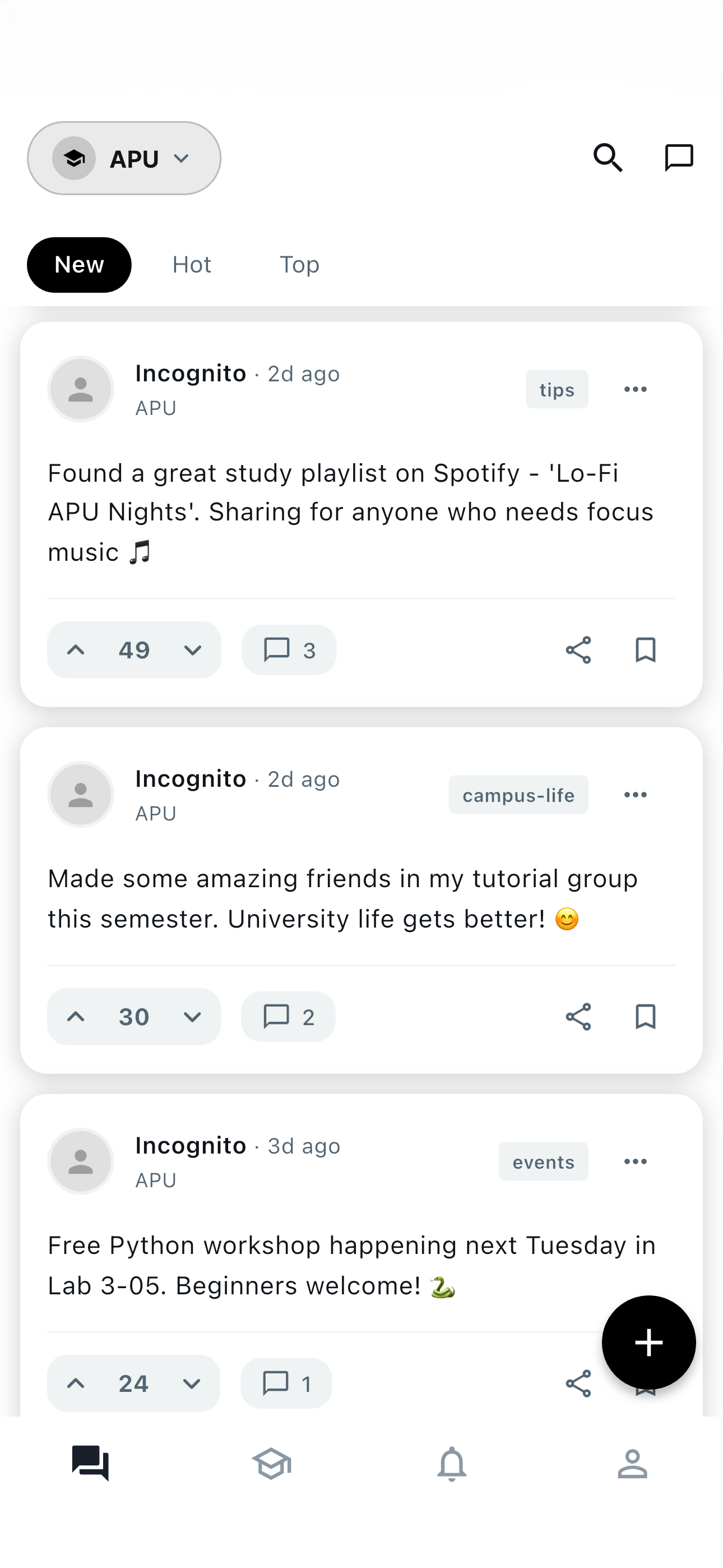Share the tutorial group friends post
The image size is (723, 1568).
tap(578, 1017)
